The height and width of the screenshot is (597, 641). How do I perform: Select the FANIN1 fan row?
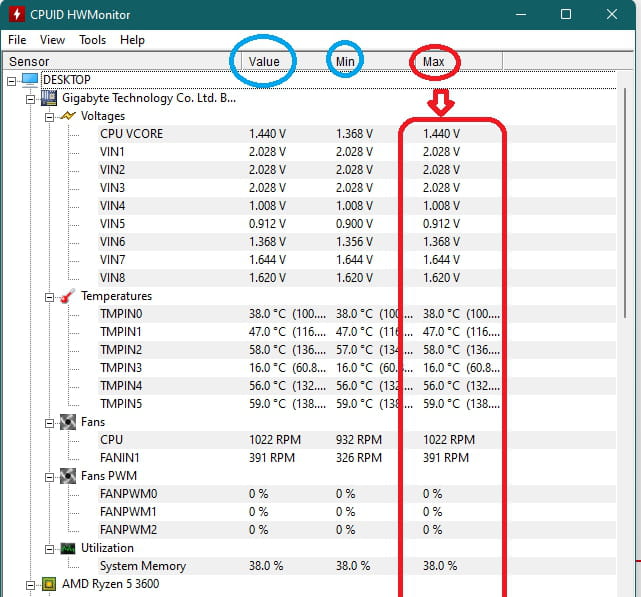[x=356, y=458]
